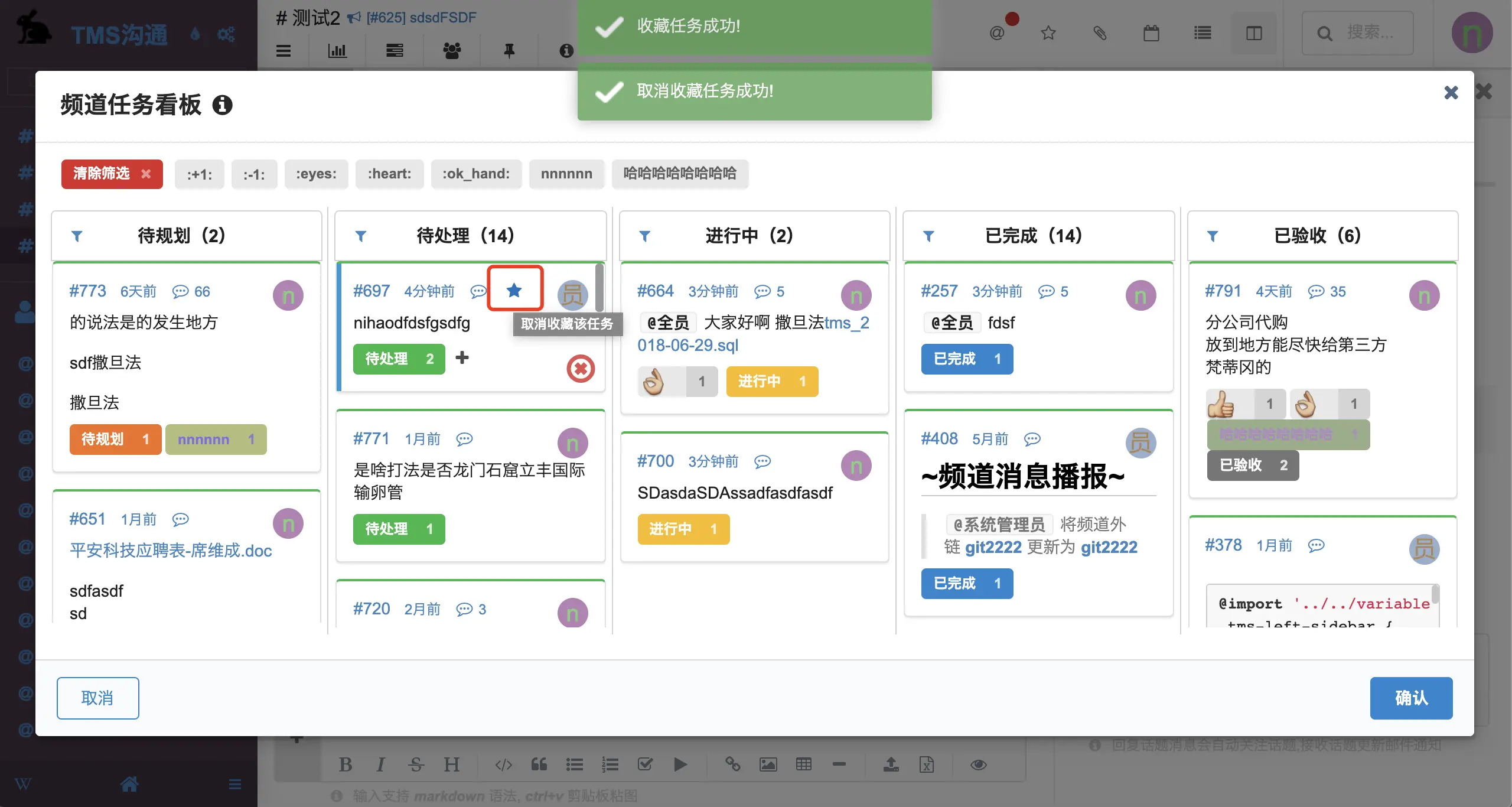Open filter funnel of 进行中 column
Viewport: 1512px width, 807px height.
(645, 236)
